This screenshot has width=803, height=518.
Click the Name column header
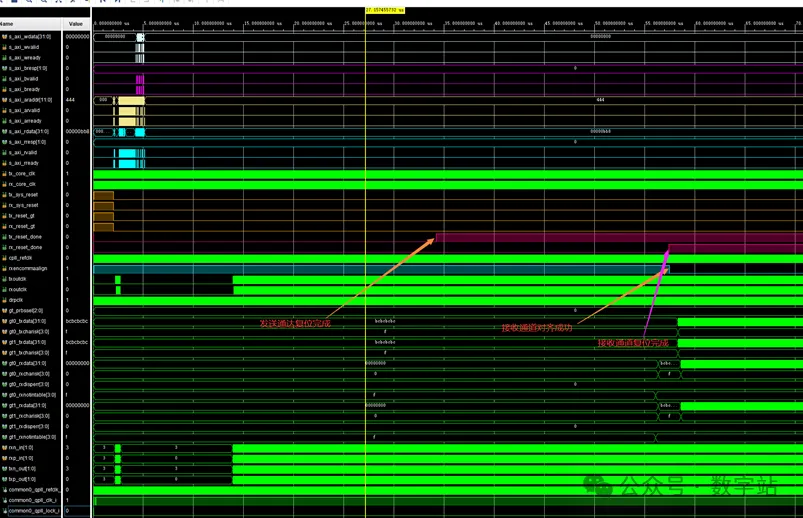(8, 24)
